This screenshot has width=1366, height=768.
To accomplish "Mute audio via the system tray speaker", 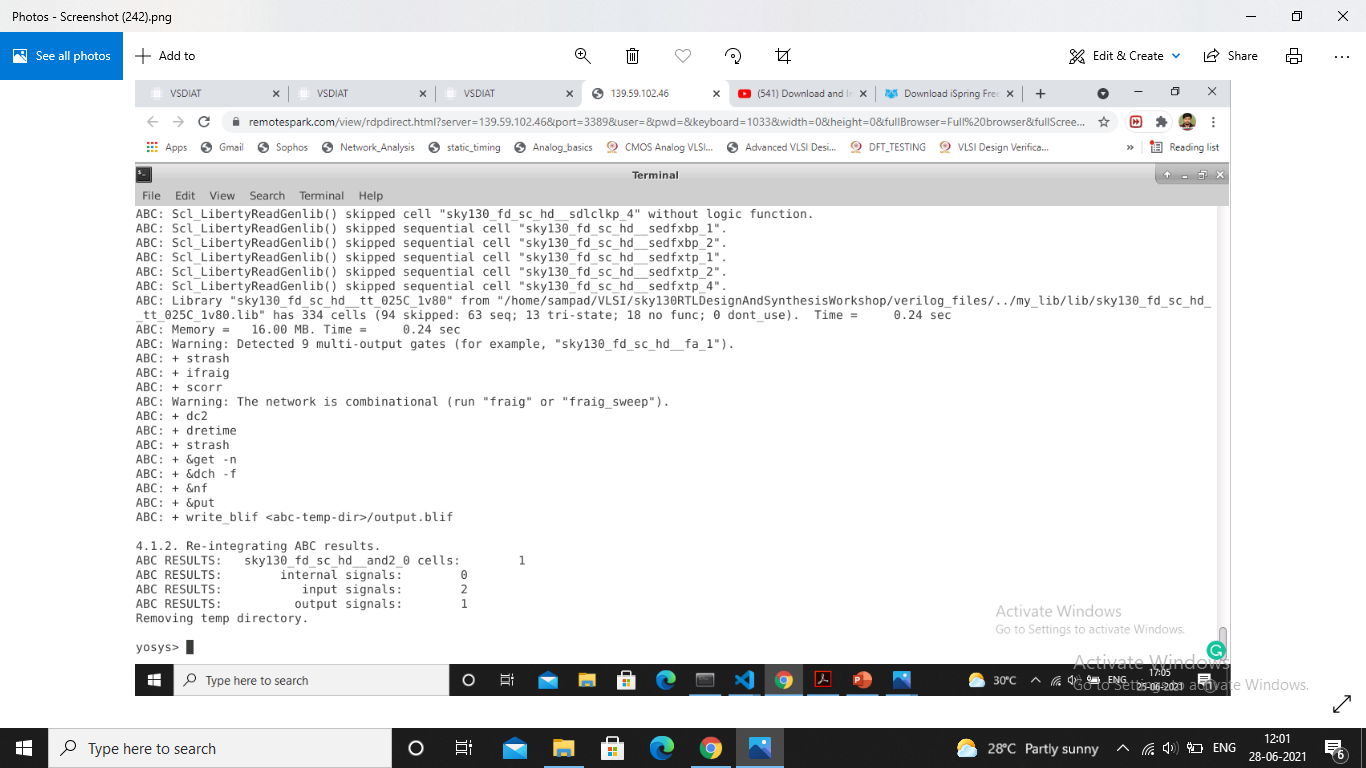I will pos(1170,747).
